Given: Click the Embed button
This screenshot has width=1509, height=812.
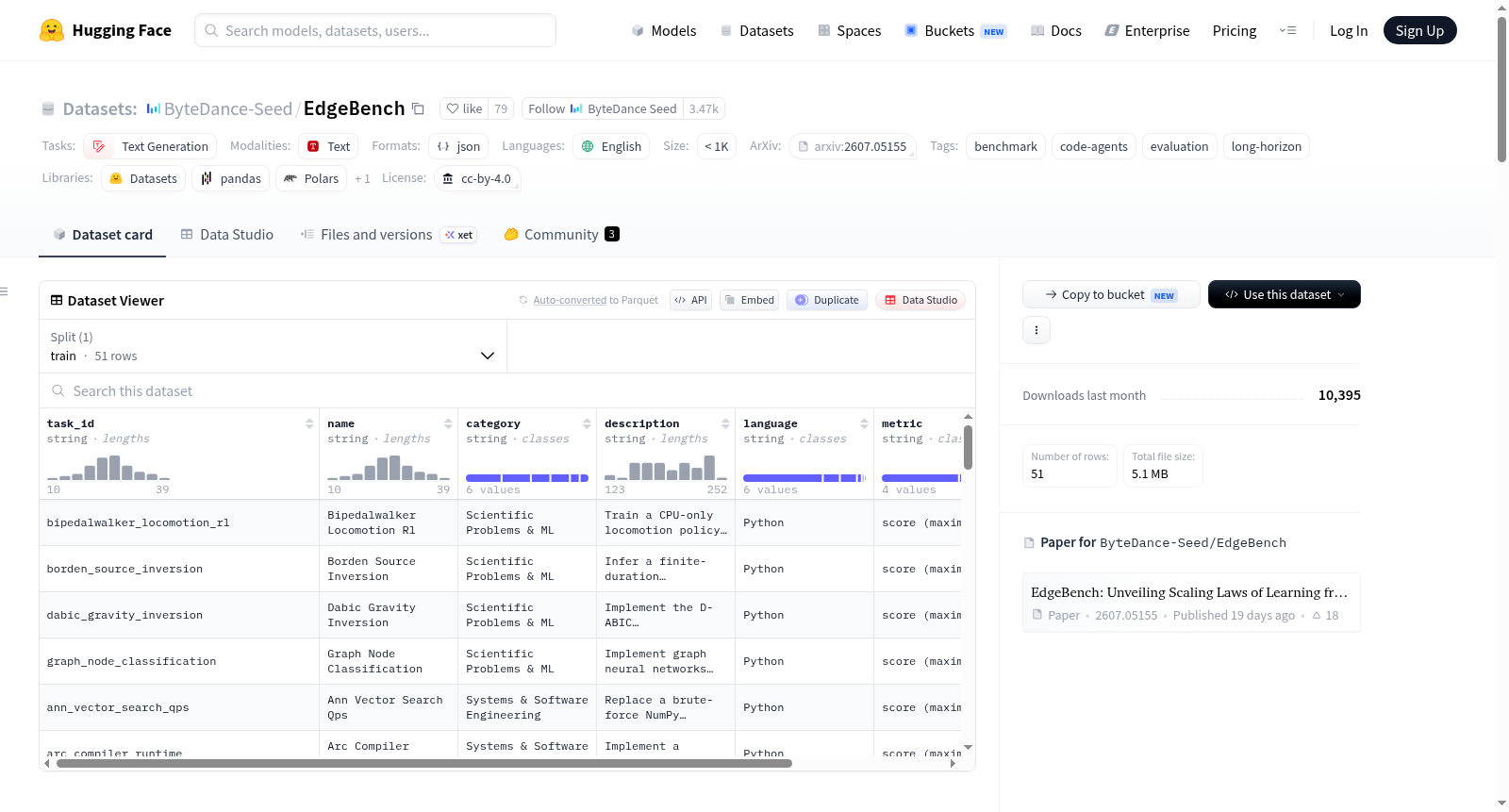Looking at the screenshot, I should click(x=749, y=300).
